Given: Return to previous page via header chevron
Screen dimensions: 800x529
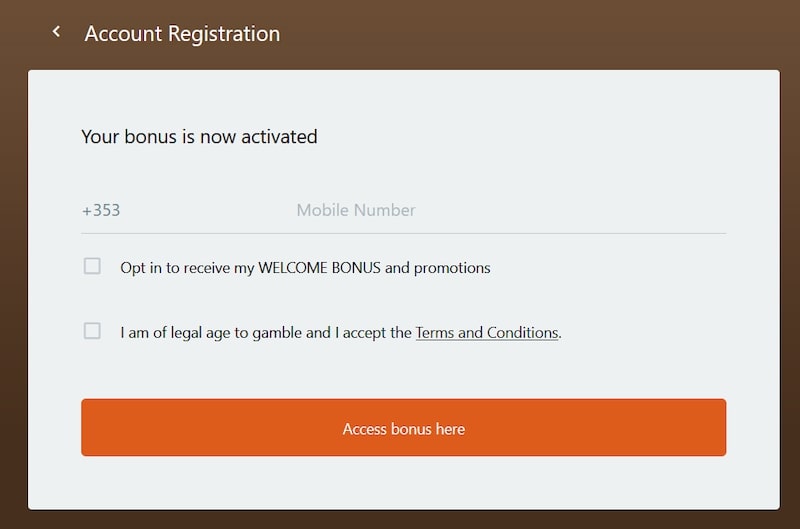Looking at the screenshot, I should 57,33.
